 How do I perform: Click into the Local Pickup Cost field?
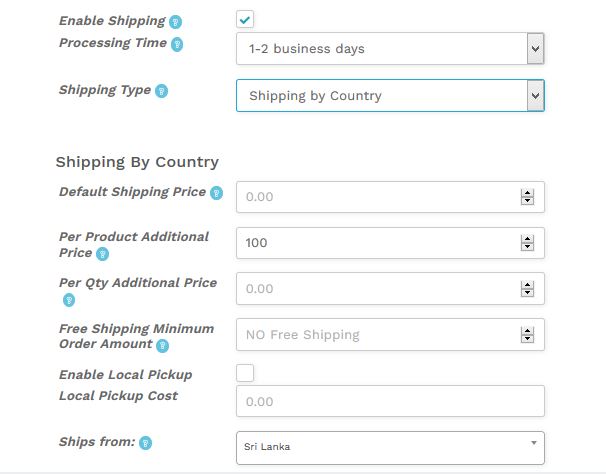tap(390, 401)
